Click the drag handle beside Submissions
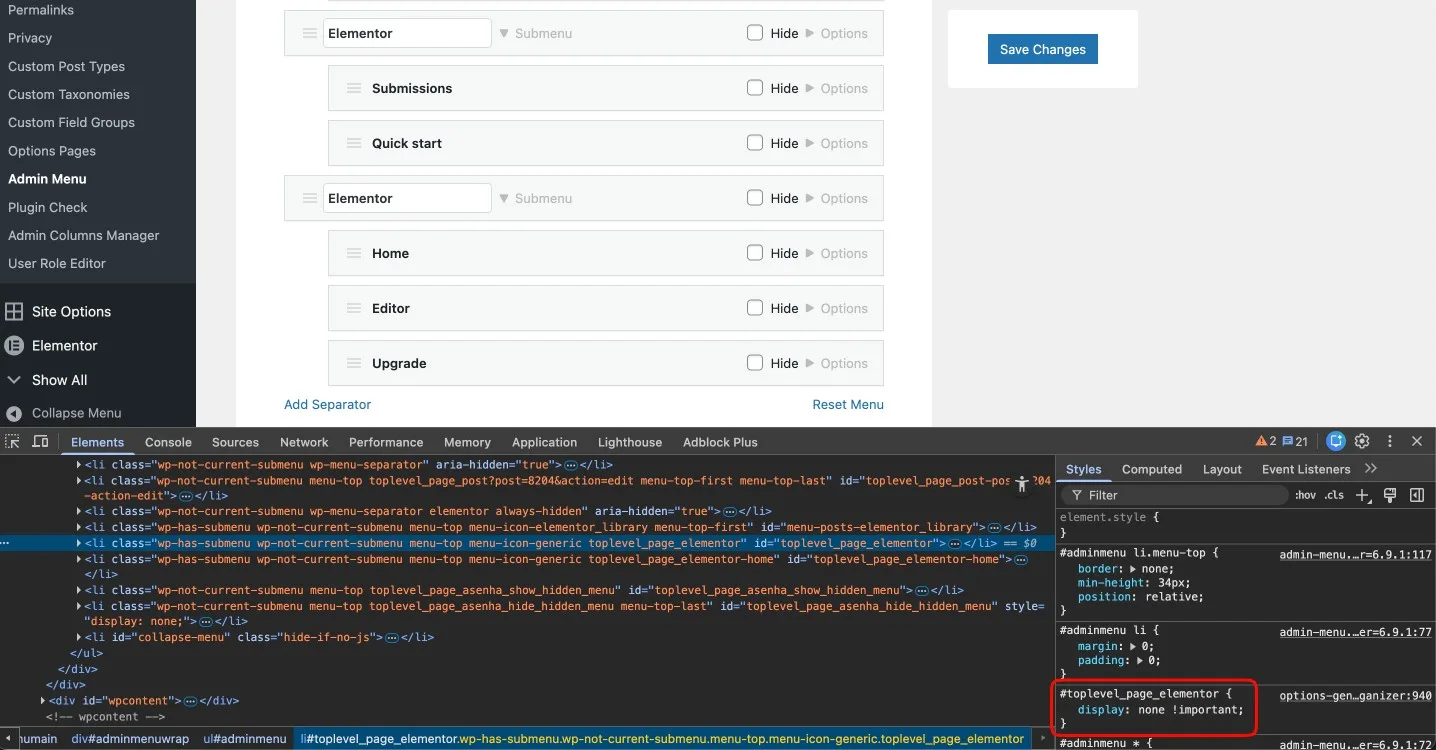Screen dimensions: 1436x750 354,88
